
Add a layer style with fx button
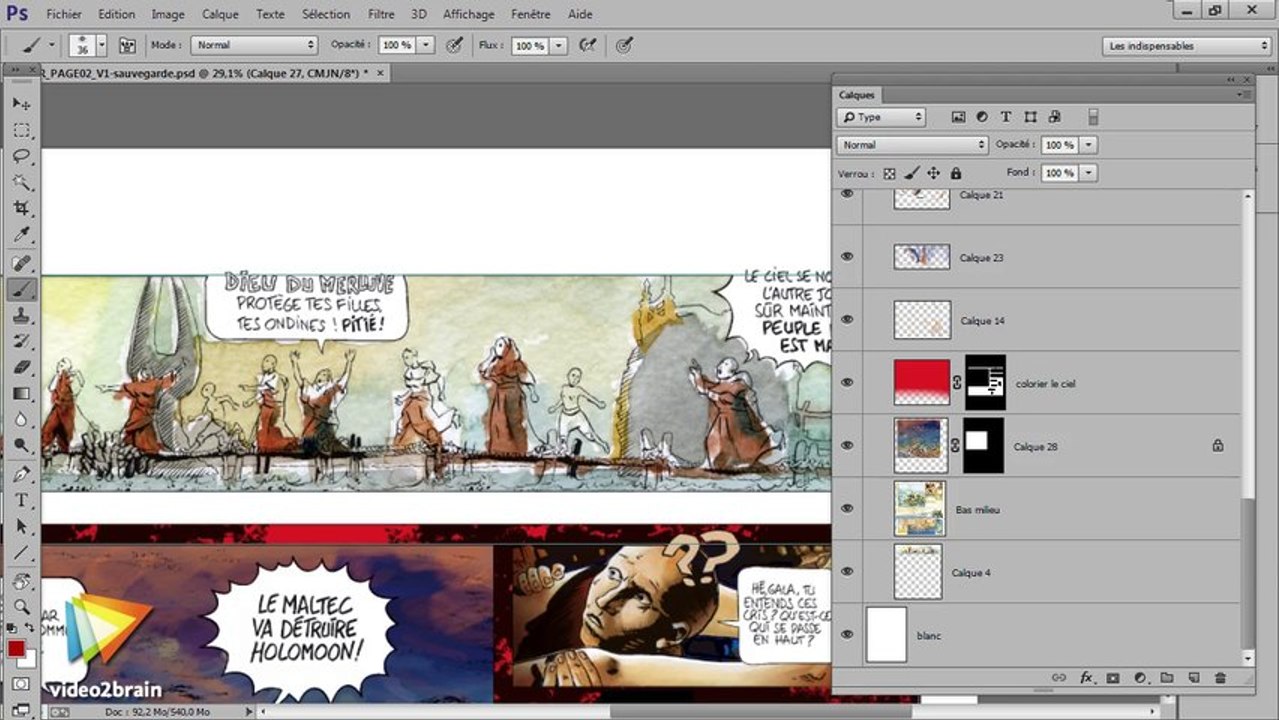1086,678
